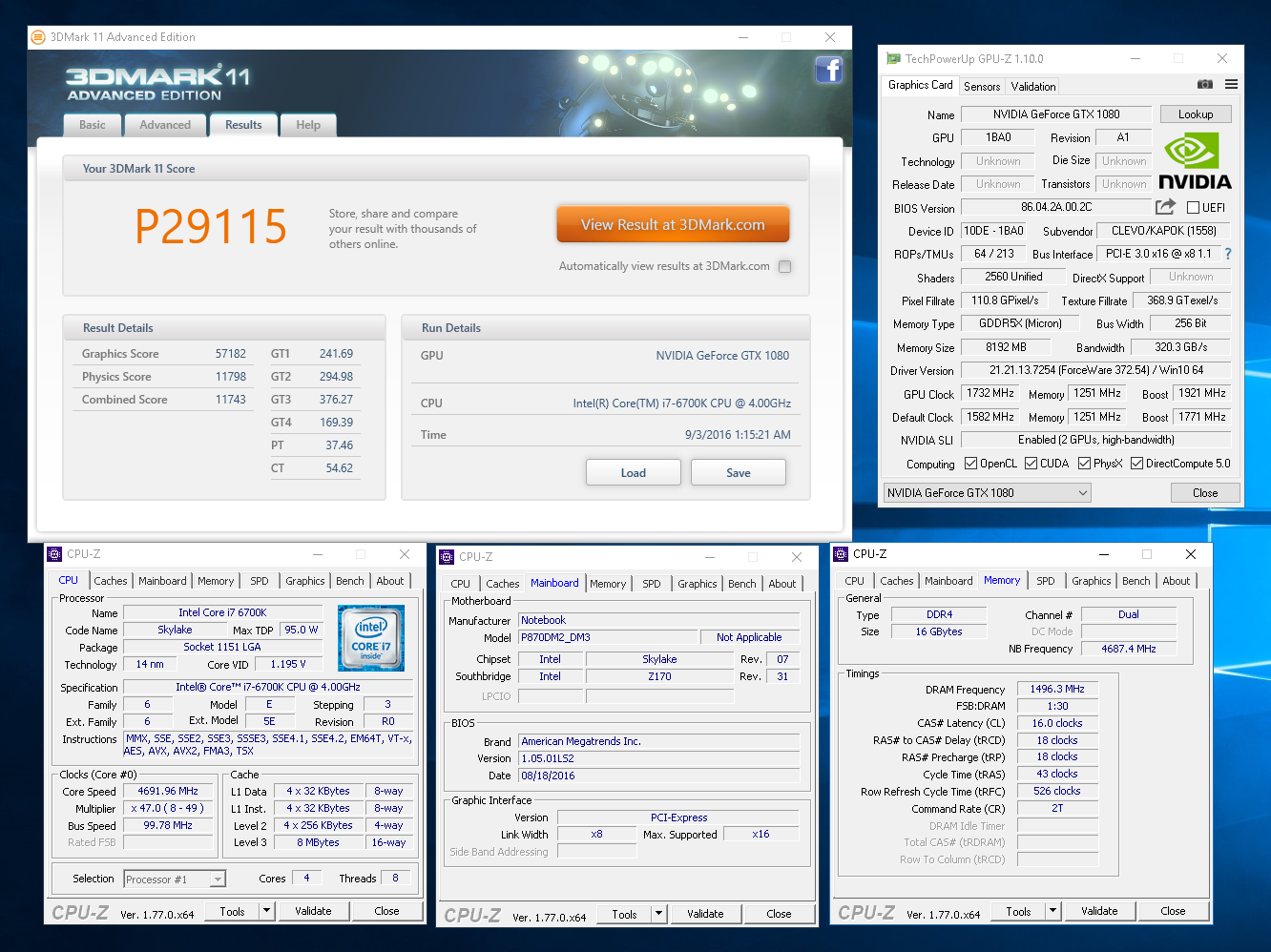Open the Help tab in 3DMark

click(308, 125)
